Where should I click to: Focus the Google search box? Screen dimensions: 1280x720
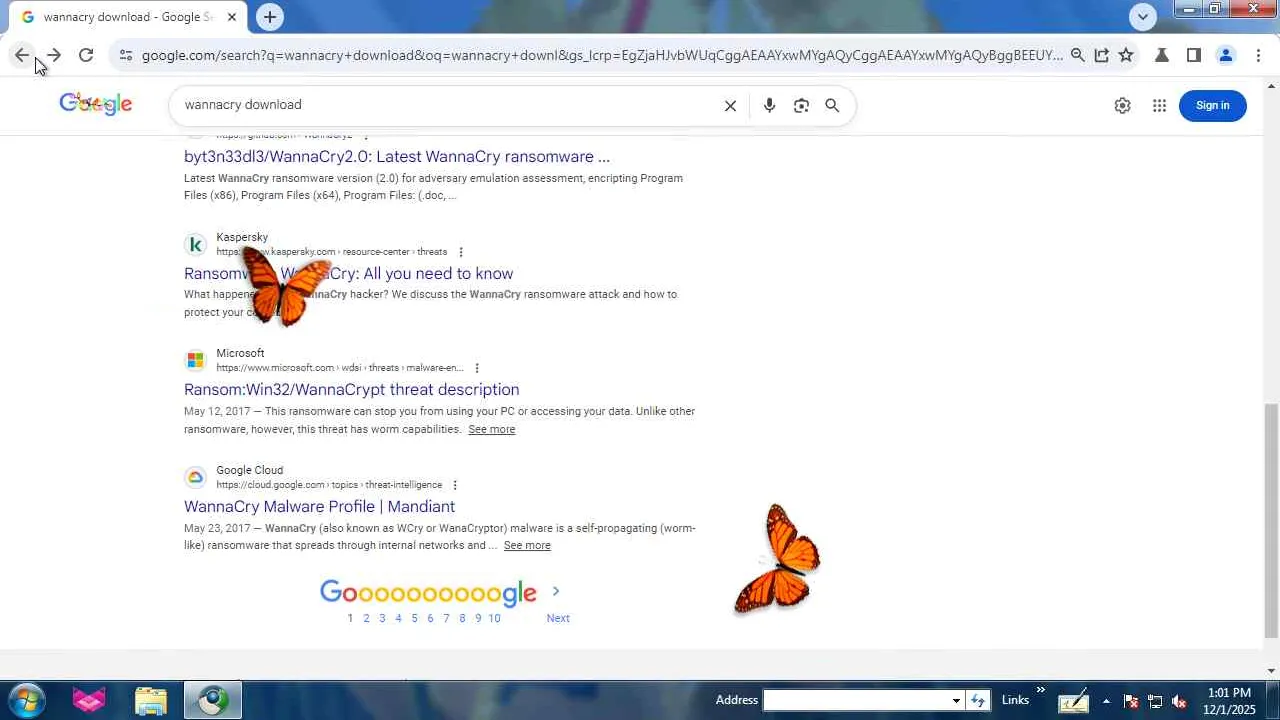(450, 105)
